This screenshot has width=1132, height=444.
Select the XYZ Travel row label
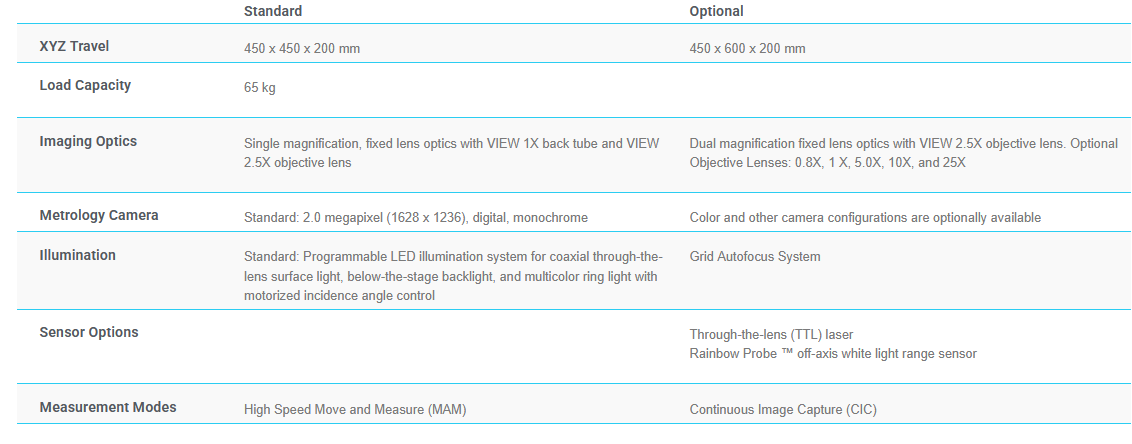tap(74, 47)
